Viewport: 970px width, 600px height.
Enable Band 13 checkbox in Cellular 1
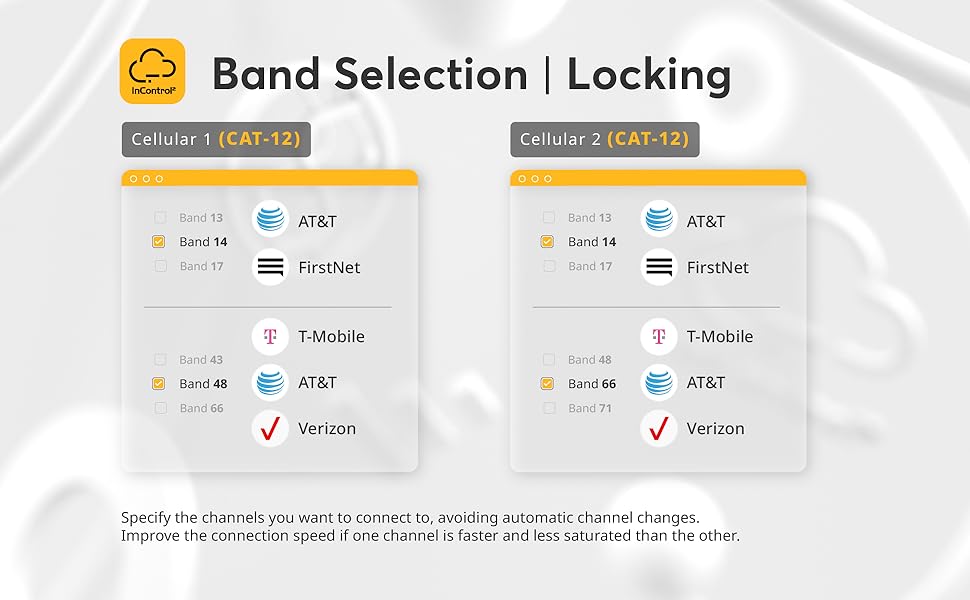160,217
